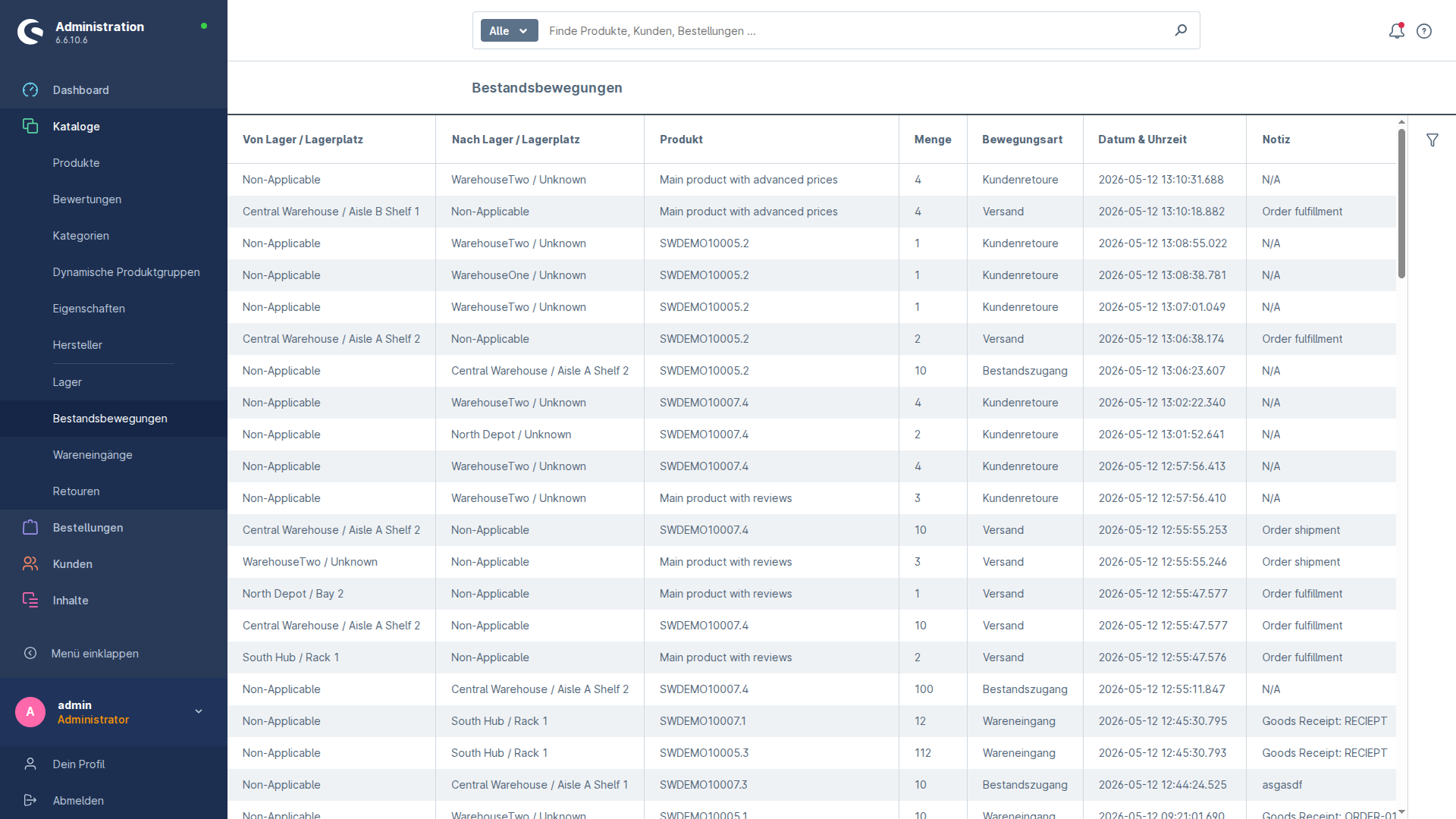Open Lager submenu item
This screenshot has height=819, width=1456.
coord(67,382)
